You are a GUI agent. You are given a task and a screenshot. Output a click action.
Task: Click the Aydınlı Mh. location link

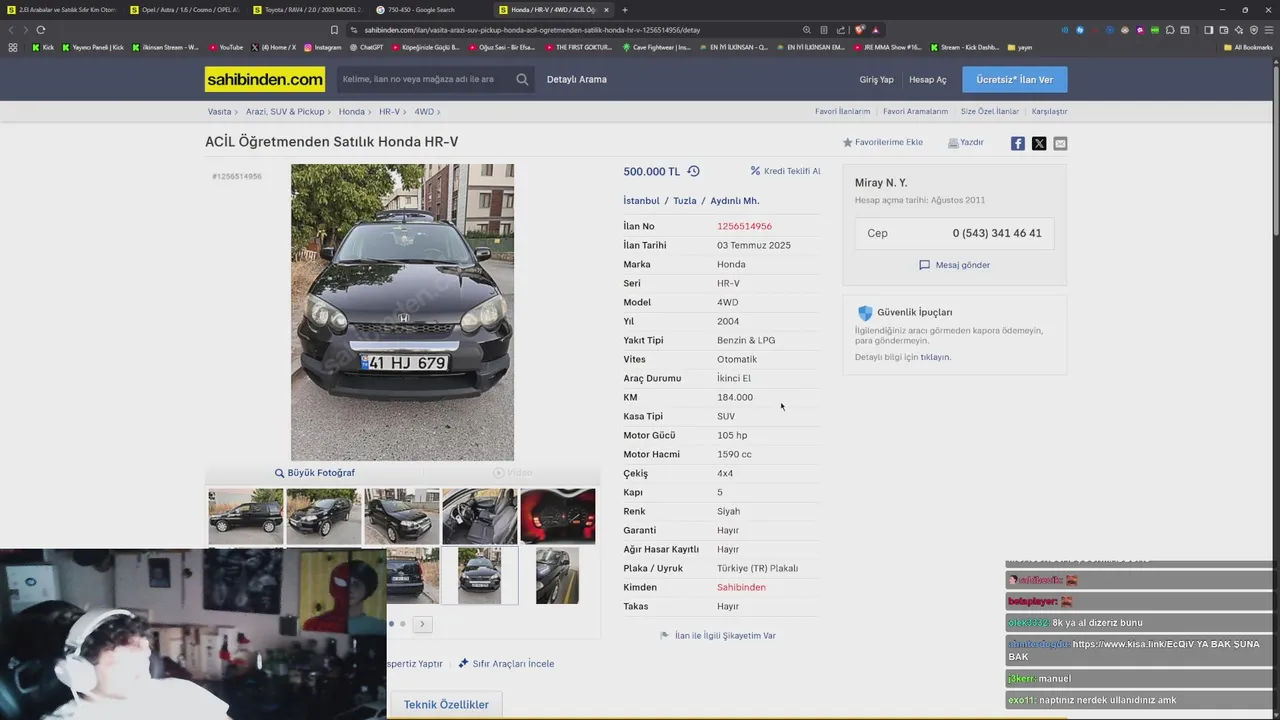(735, 201)
